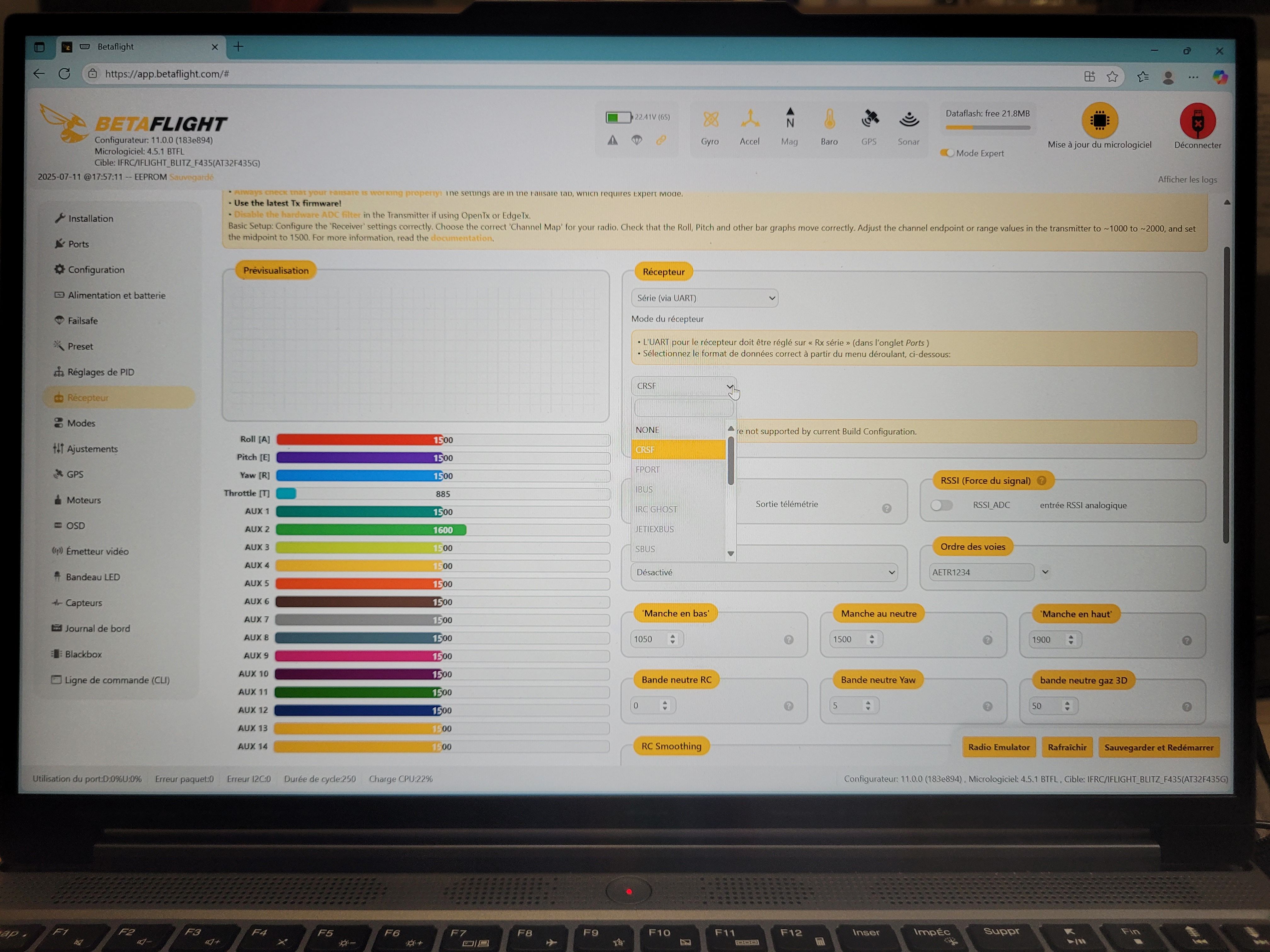Switch to the Moteurs tab
The image size is (1270, 952).
click(83, 500)
